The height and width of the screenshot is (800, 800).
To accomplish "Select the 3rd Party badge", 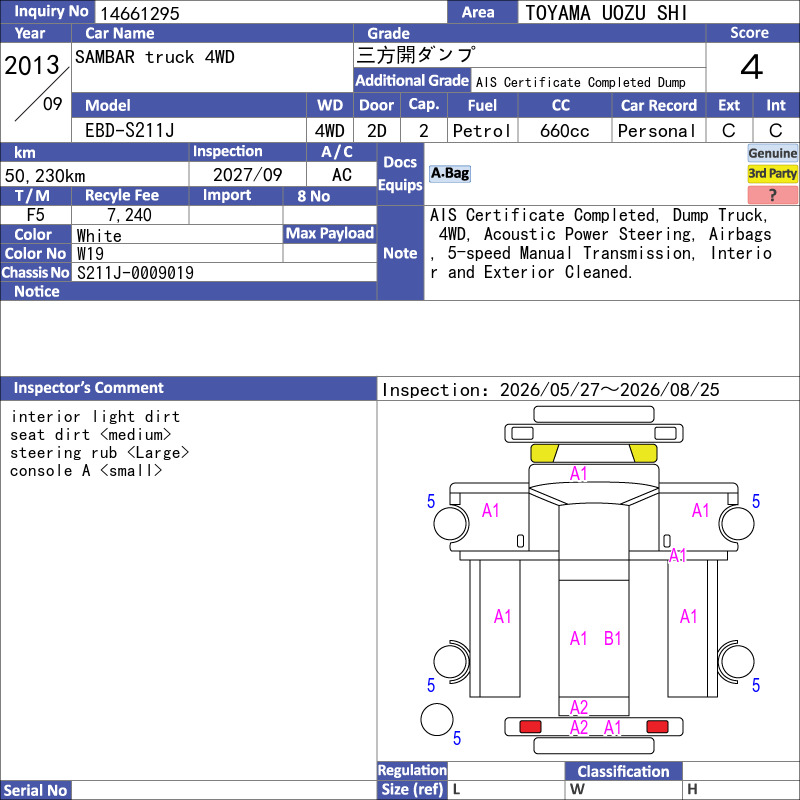I will point(772,173).
